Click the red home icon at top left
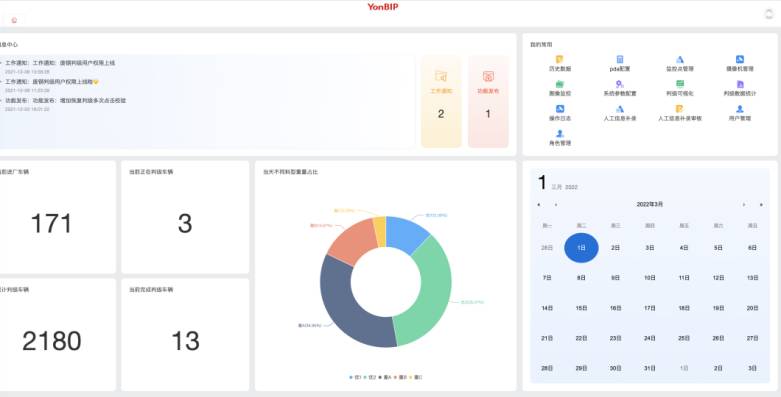781x397 pixels. click(x=14, y=20)
